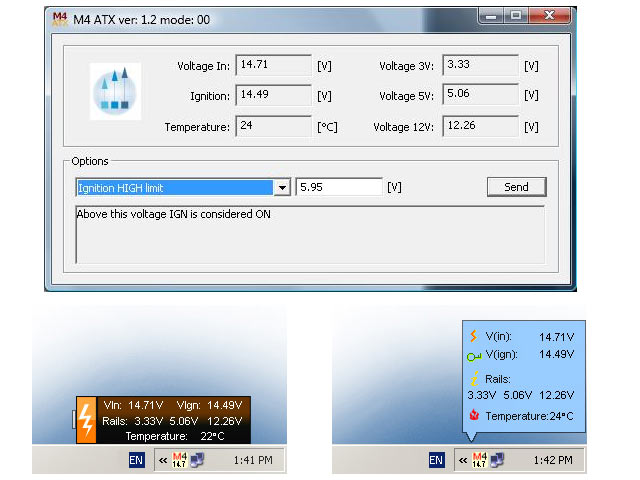Click the Temperature flame icon in blue tooltip
The height and width of the screenshot is (480, 640).
coord(474,415)
